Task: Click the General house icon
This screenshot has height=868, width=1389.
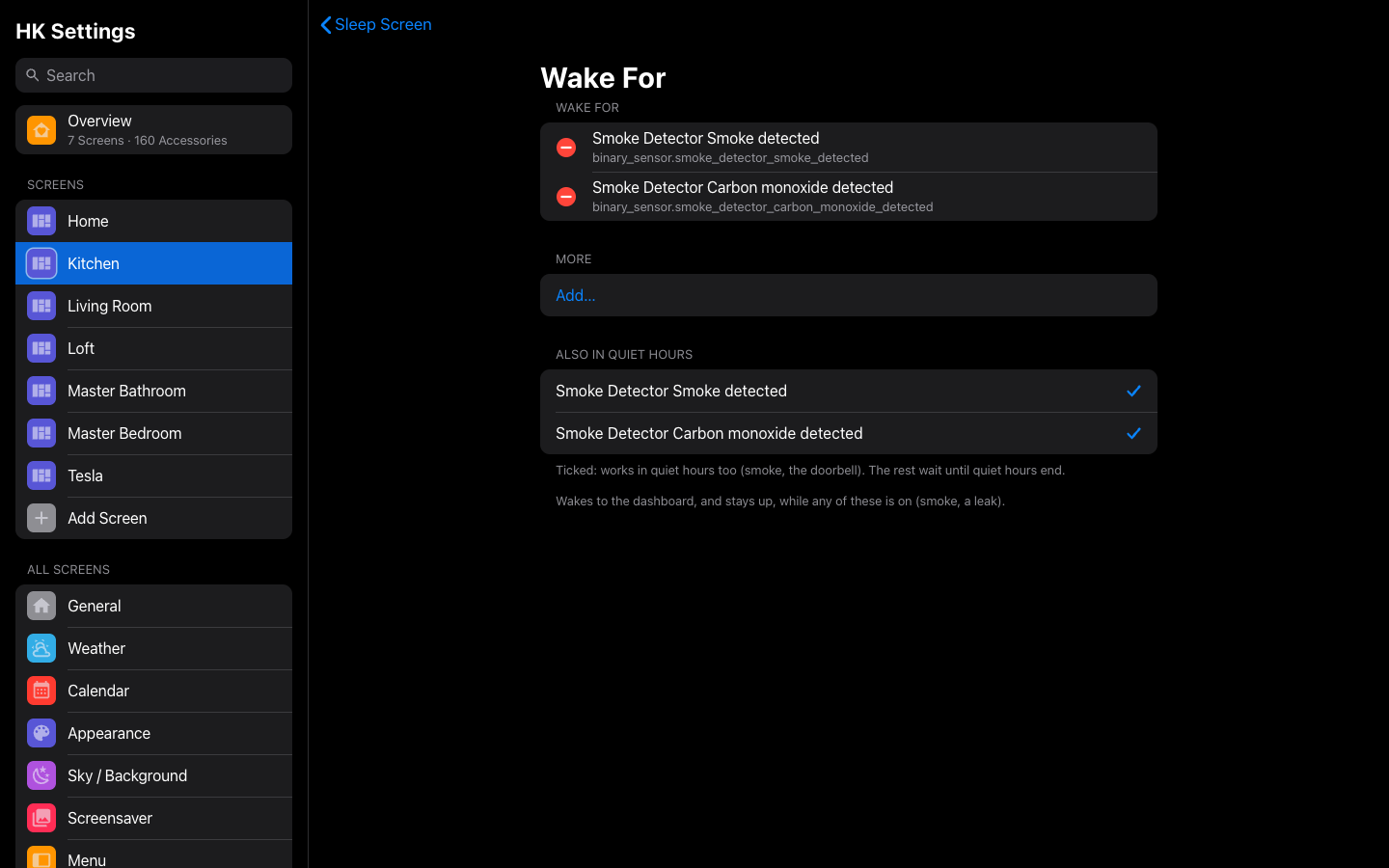Action: (x=41, y=606)
